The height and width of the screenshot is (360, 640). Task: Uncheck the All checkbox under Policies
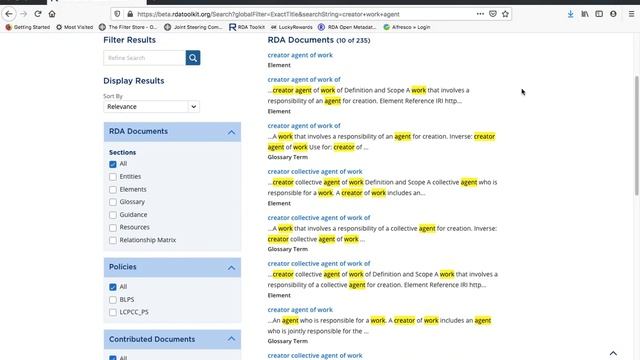click(113, 287)
